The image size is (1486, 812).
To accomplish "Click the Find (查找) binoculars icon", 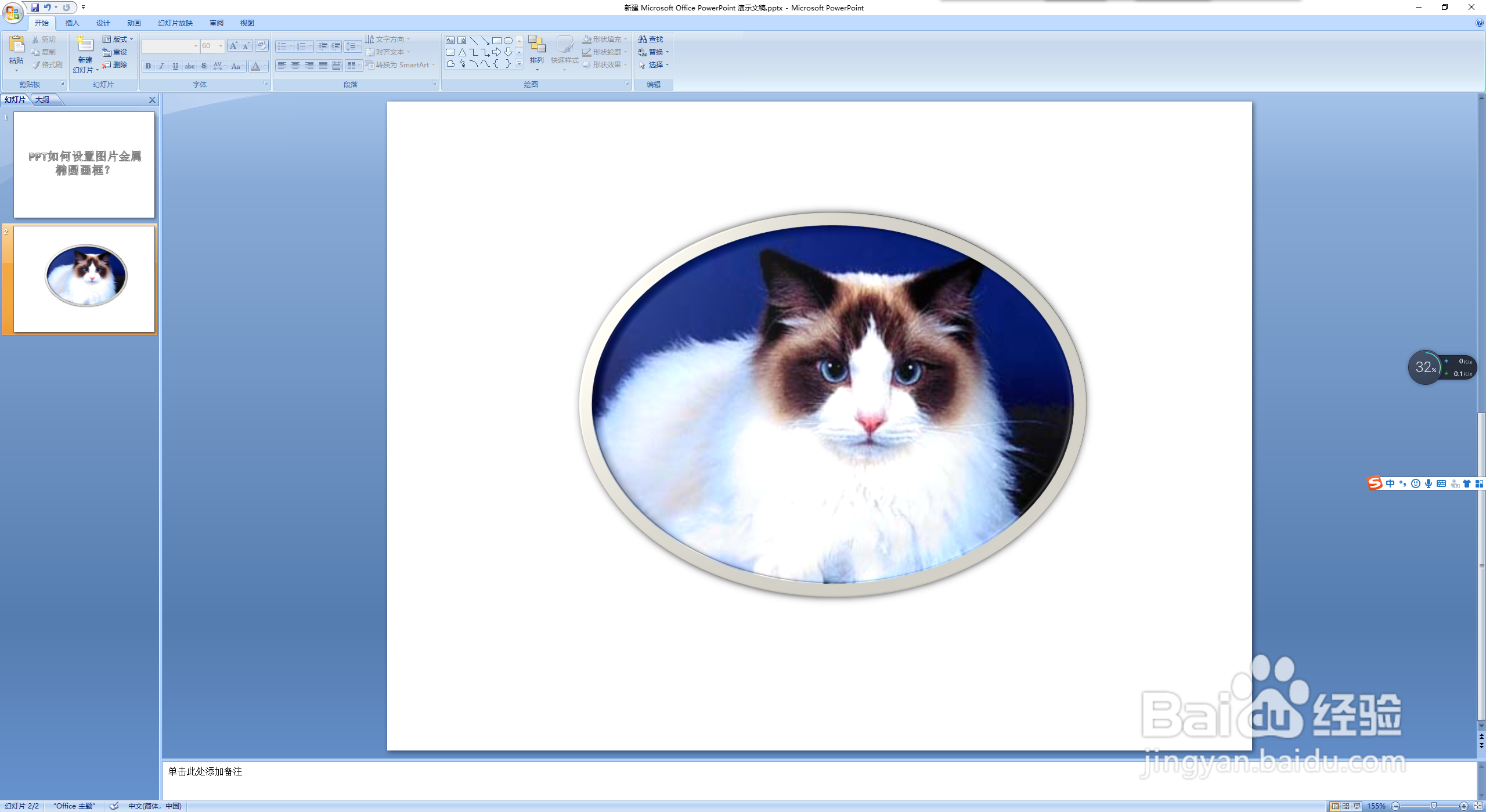I will (643, 39).
